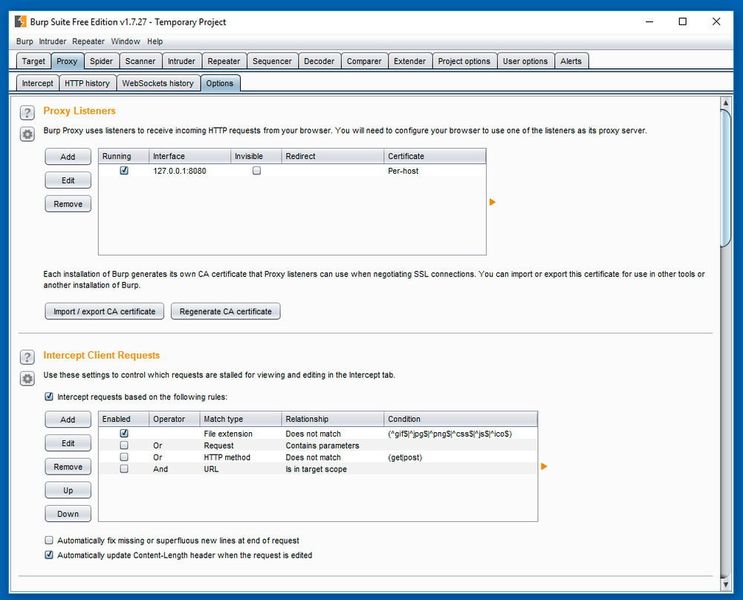Click Regenerate CA certificate
The height and width of the screenshot is (600, 743).
(x=226, y=311)
